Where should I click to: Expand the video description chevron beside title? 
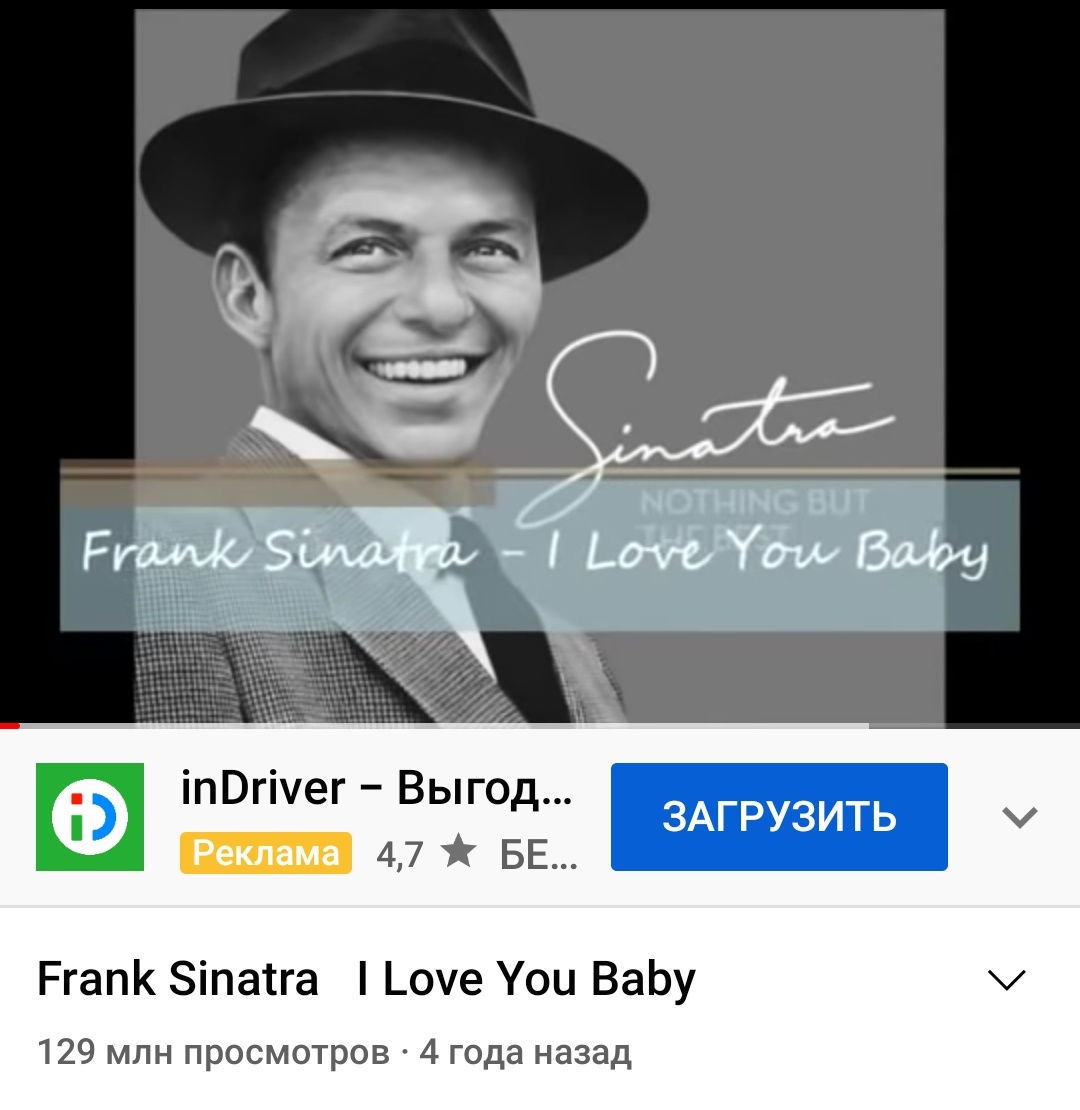click(1006, 980)
